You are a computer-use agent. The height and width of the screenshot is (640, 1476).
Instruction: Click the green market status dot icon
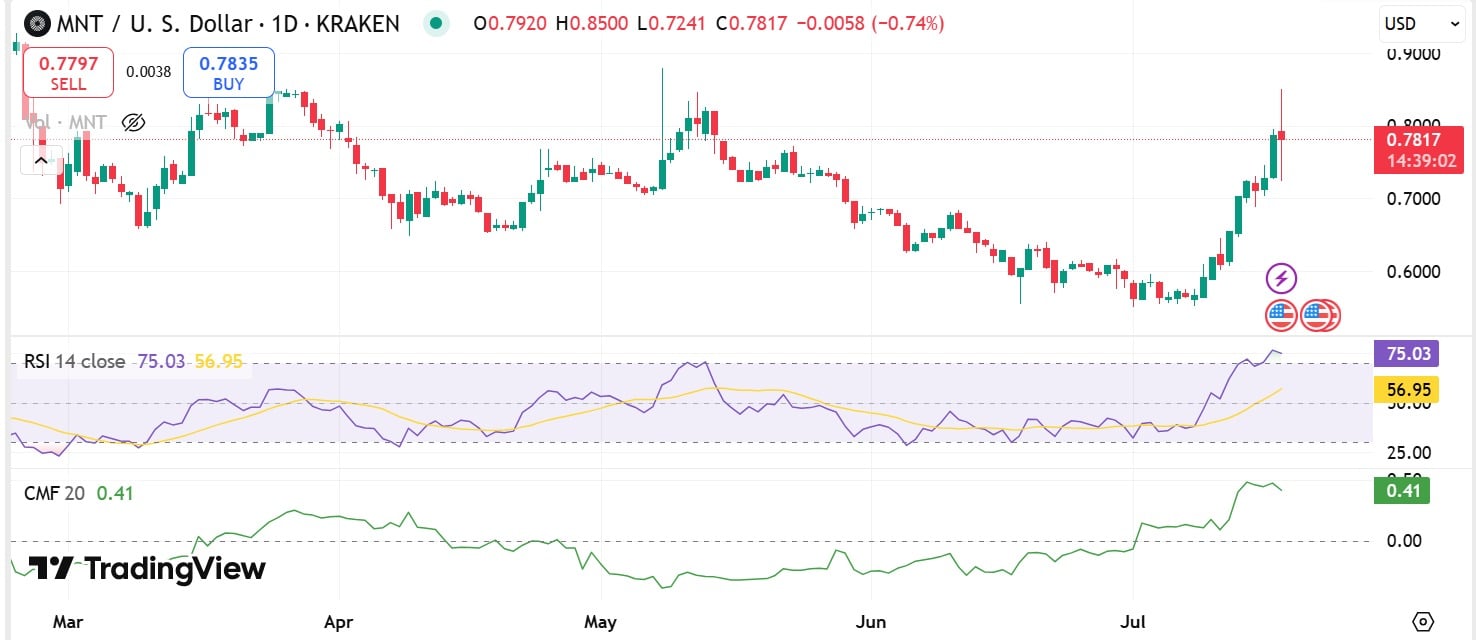[x=436, y=22]
